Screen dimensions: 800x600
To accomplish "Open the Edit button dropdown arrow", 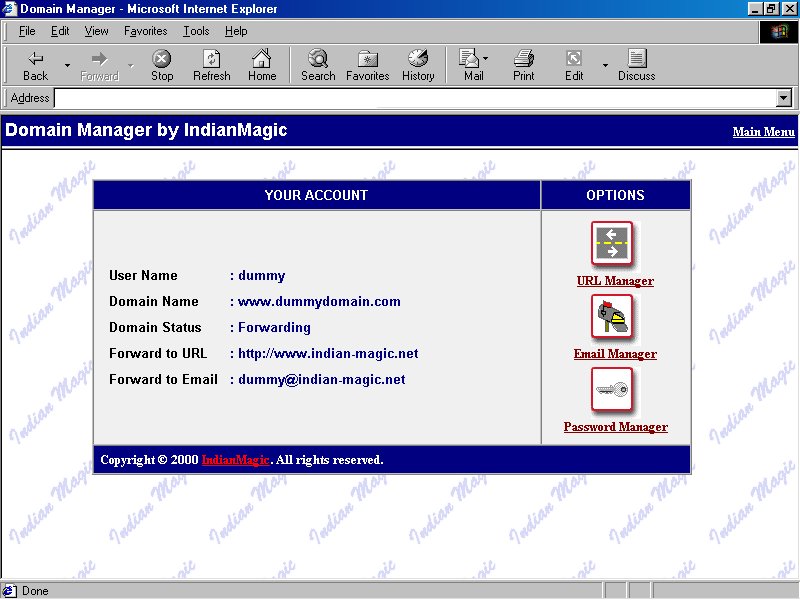I will tap(605, 65).
